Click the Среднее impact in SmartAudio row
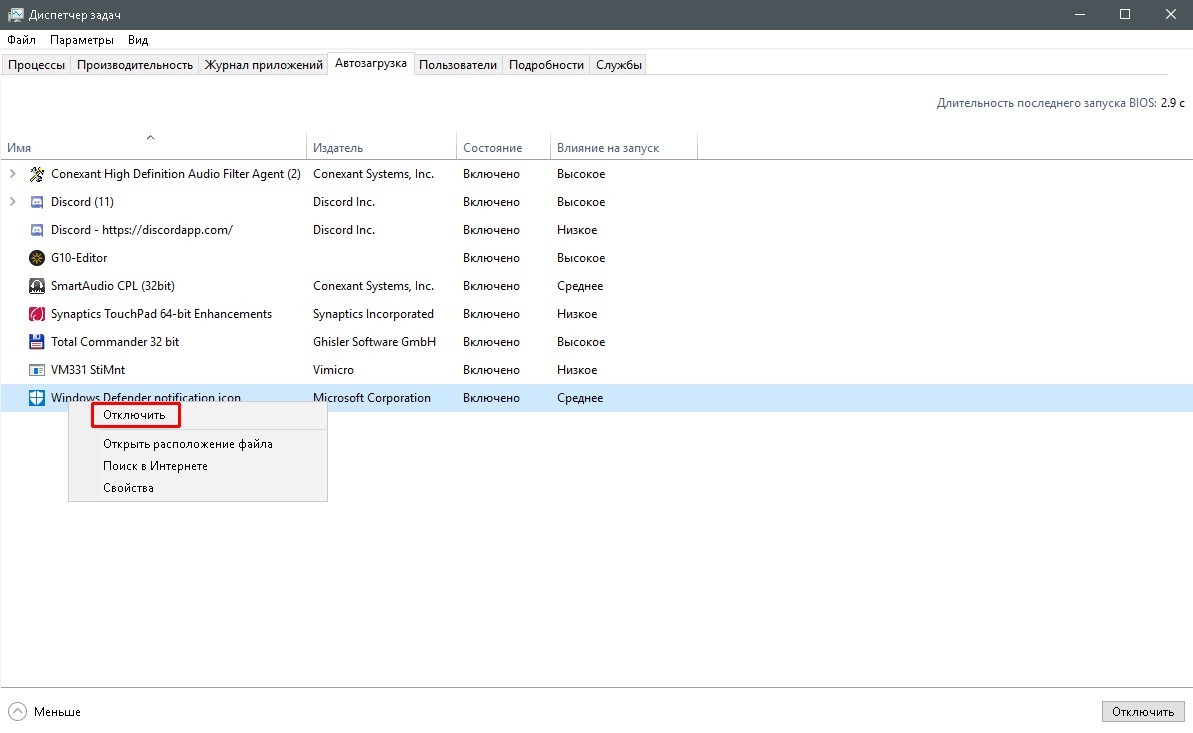Image resolution: width=1193 pixels, height=733 pixels. [x=580, y=286]
